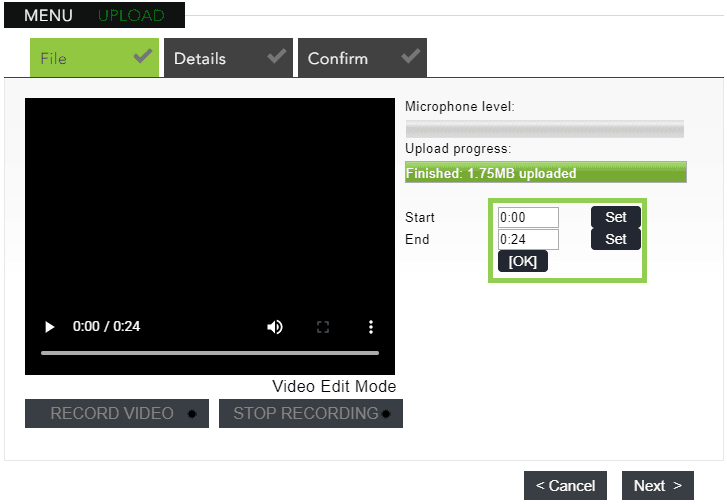This screenshot has width=727, height=504.
Task: Click the 0:00 / 0:24 time display
Action: (x=106, y=326)
